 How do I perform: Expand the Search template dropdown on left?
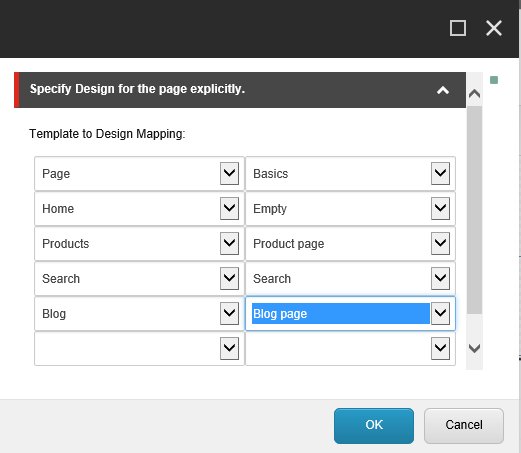pyautogui.click(x=229, y=278)
